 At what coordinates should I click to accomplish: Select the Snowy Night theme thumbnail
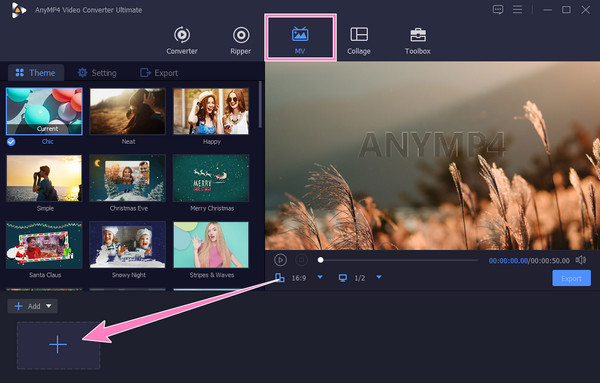point(127,245)
